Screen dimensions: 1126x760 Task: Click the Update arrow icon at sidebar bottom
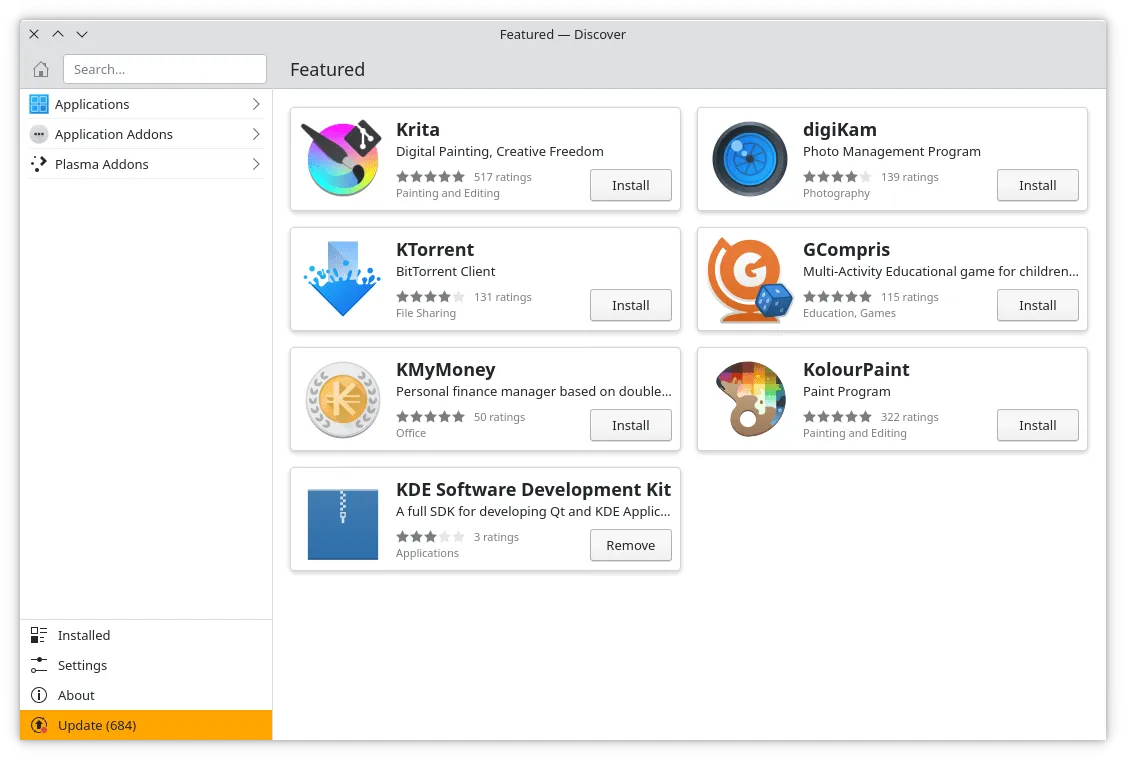point(39,725)
